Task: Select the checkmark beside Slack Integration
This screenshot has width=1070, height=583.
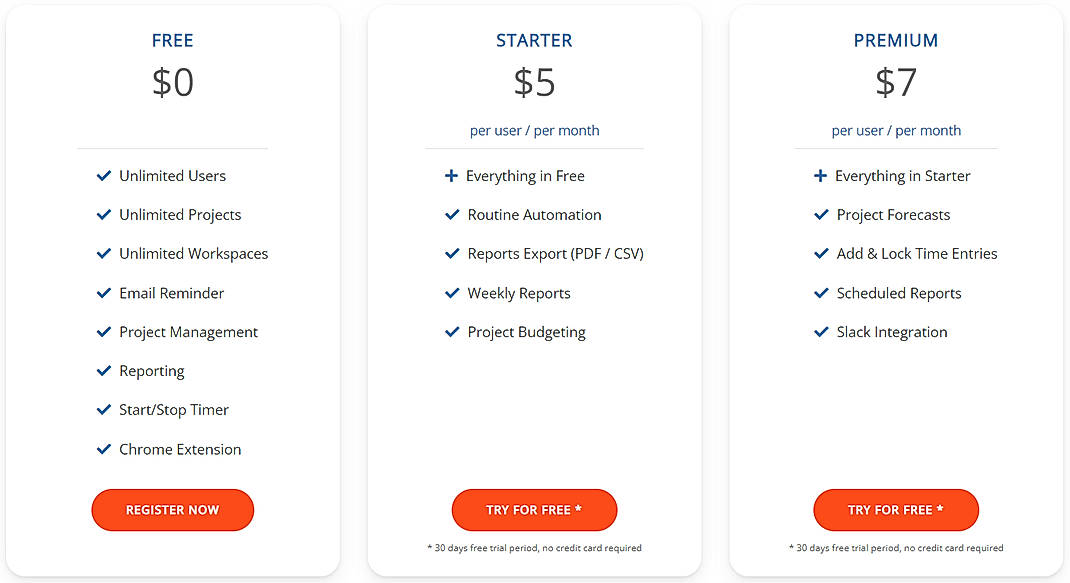Action: [x=820, y=331]
